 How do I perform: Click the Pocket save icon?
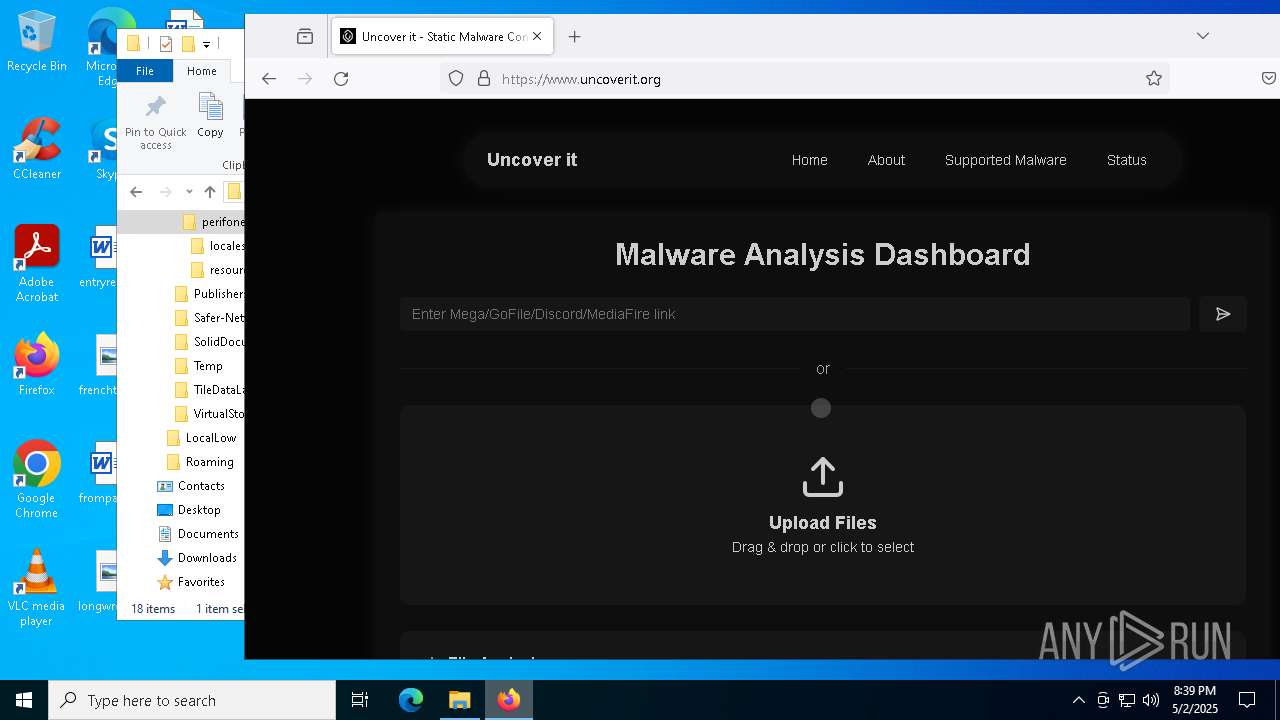pyautogui.click(x=1268, y=79)
